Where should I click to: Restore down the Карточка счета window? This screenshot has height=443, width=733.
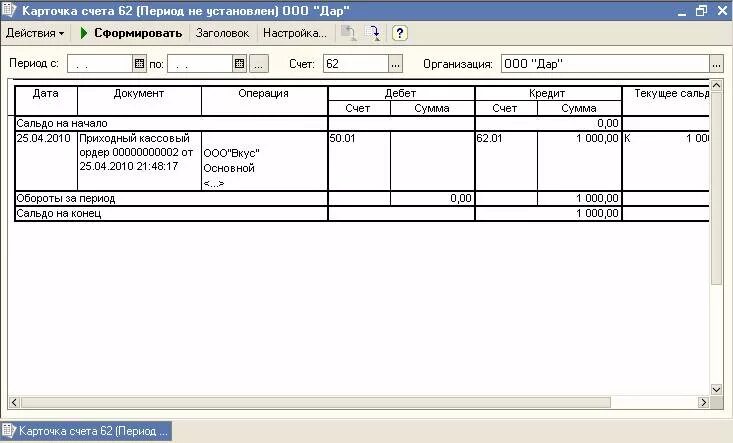click(701, 11)
